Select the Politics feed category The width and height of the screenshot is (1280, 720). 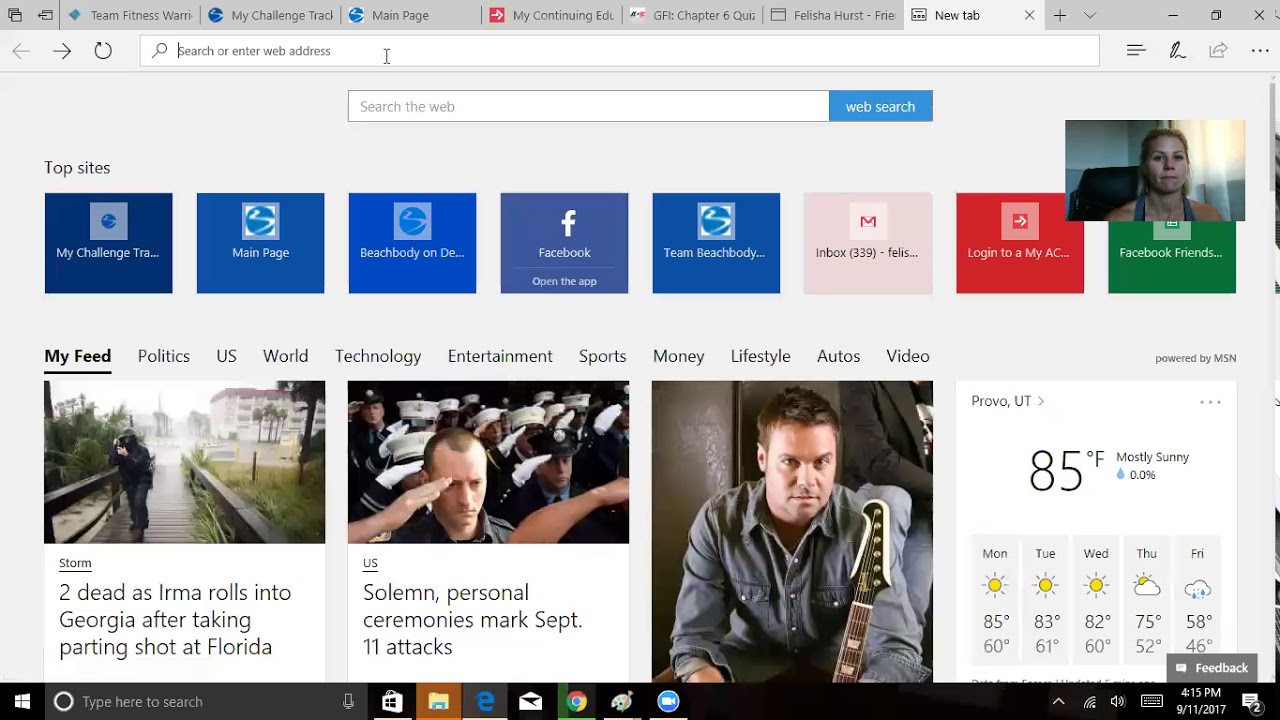pyautogui.click(x=164, y=356)
